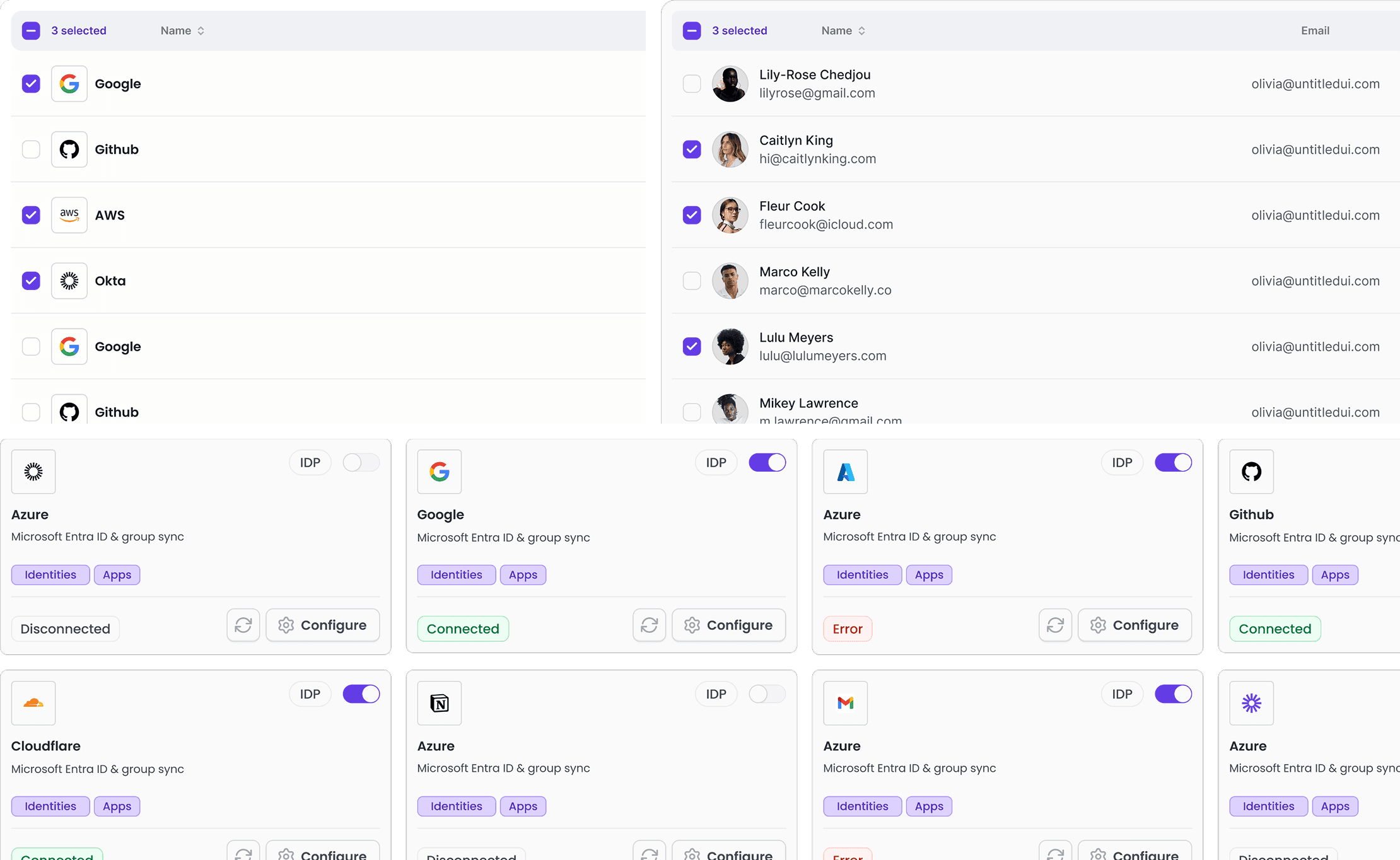
Task: Deselect all in integrations header checkbox
Action: (31, 31)
